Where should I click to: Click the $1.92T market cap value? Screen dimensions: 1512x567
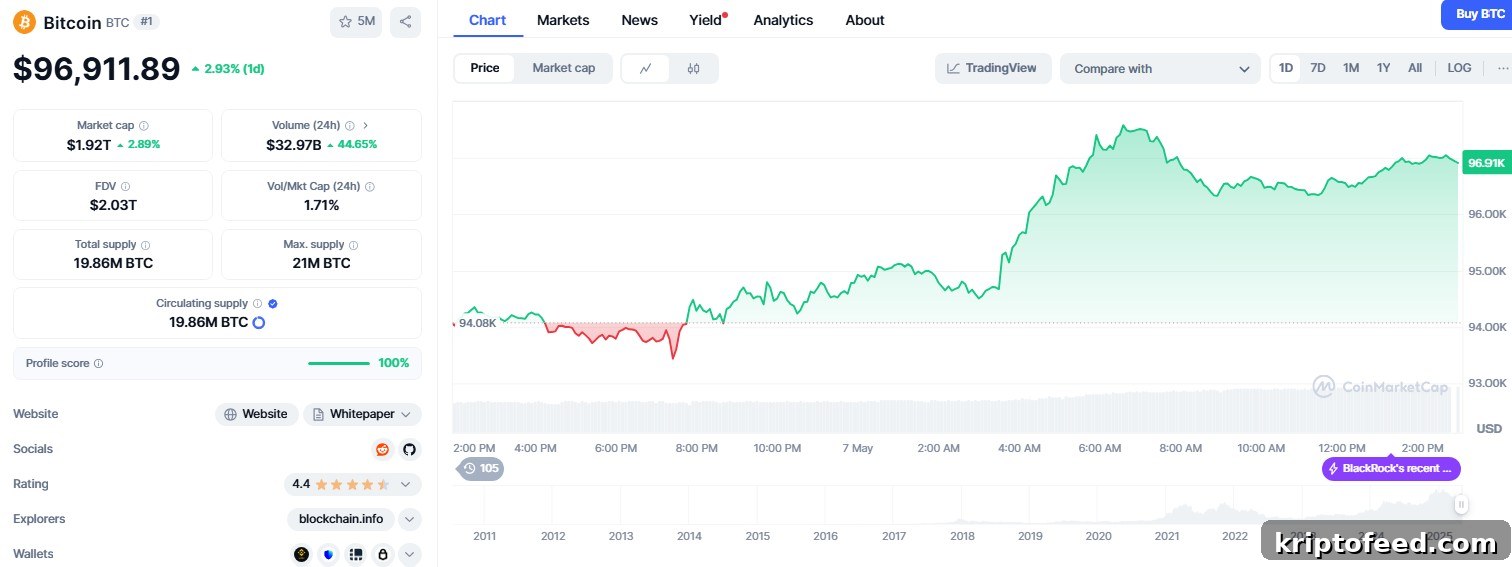tap(89, 144)
